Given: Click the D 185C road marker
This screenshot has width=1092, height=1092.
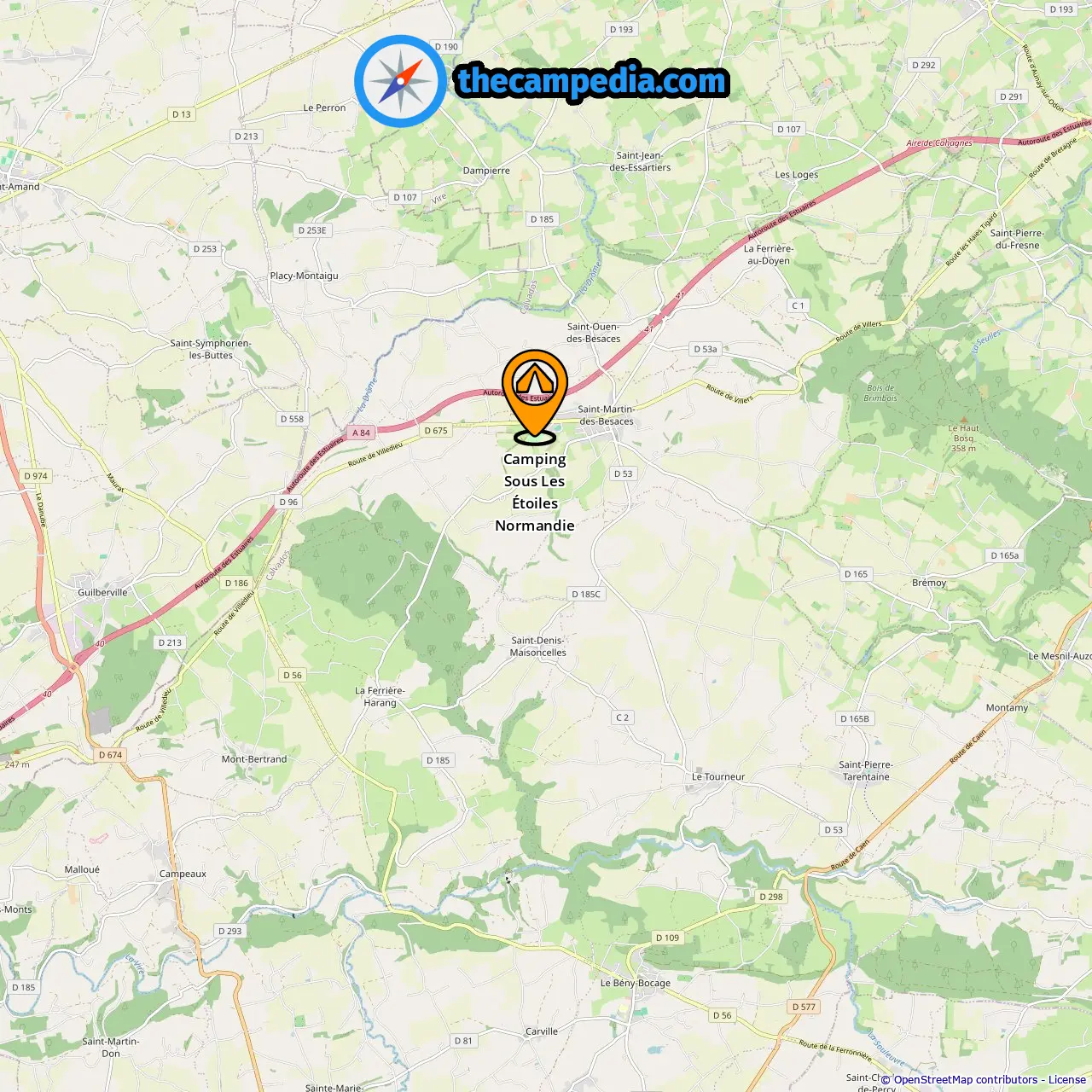Looking at the screenshot, I should pos(586,595).
